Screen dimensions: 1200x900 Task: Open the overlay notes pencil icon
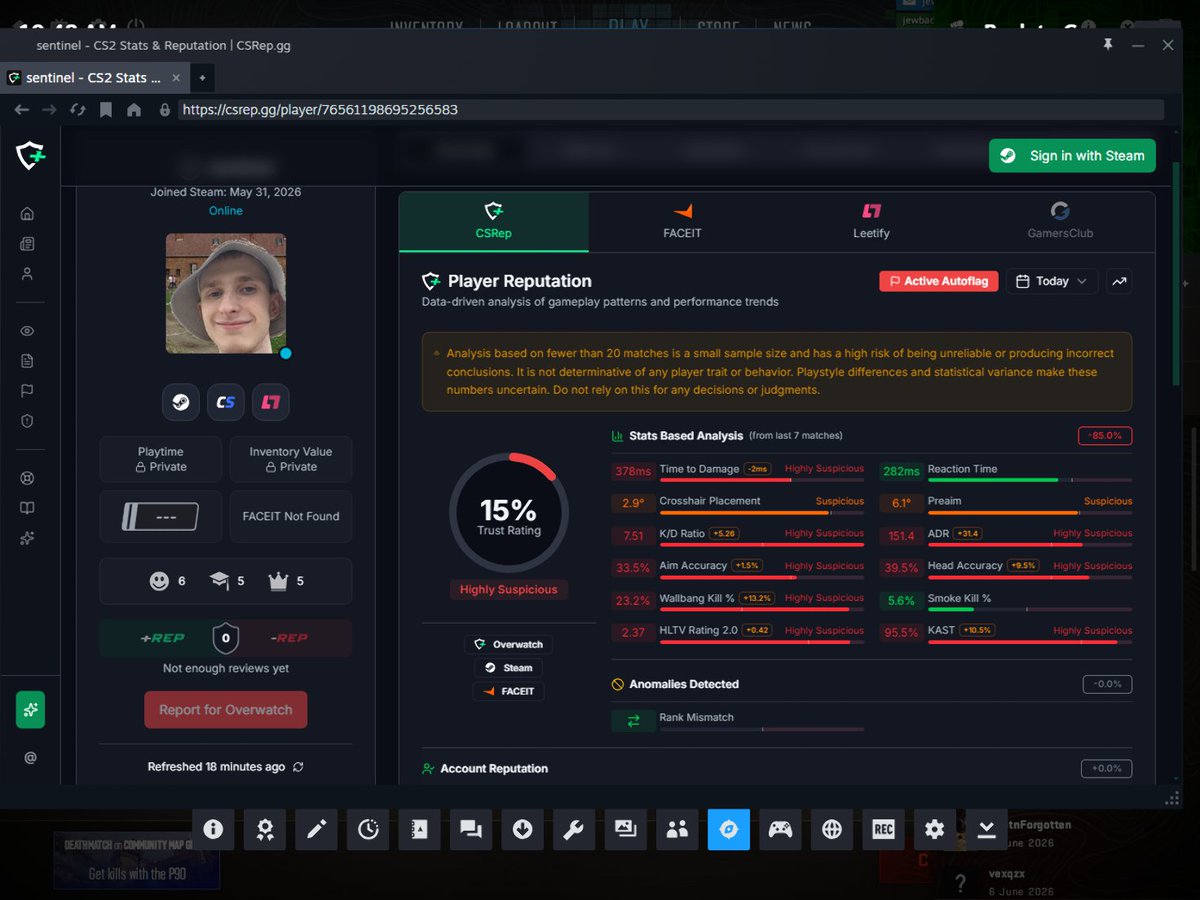[316, 829]
